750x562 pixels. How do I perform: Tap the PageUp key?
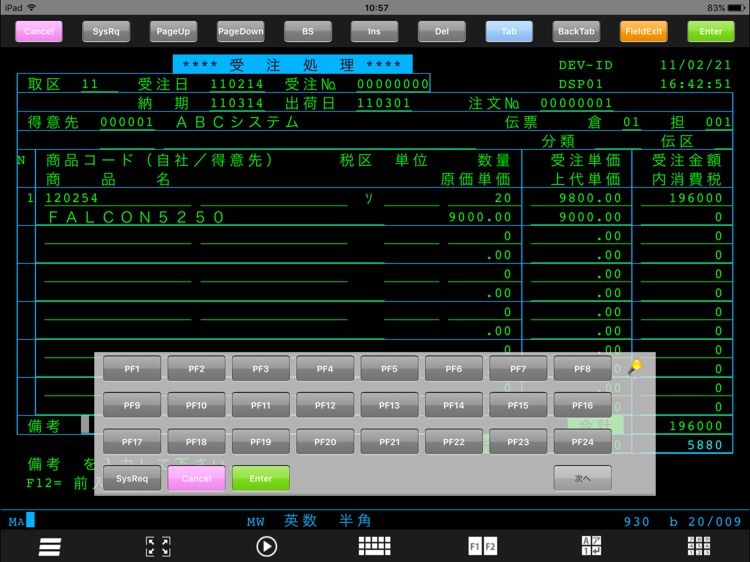click(x=173, y=32)
